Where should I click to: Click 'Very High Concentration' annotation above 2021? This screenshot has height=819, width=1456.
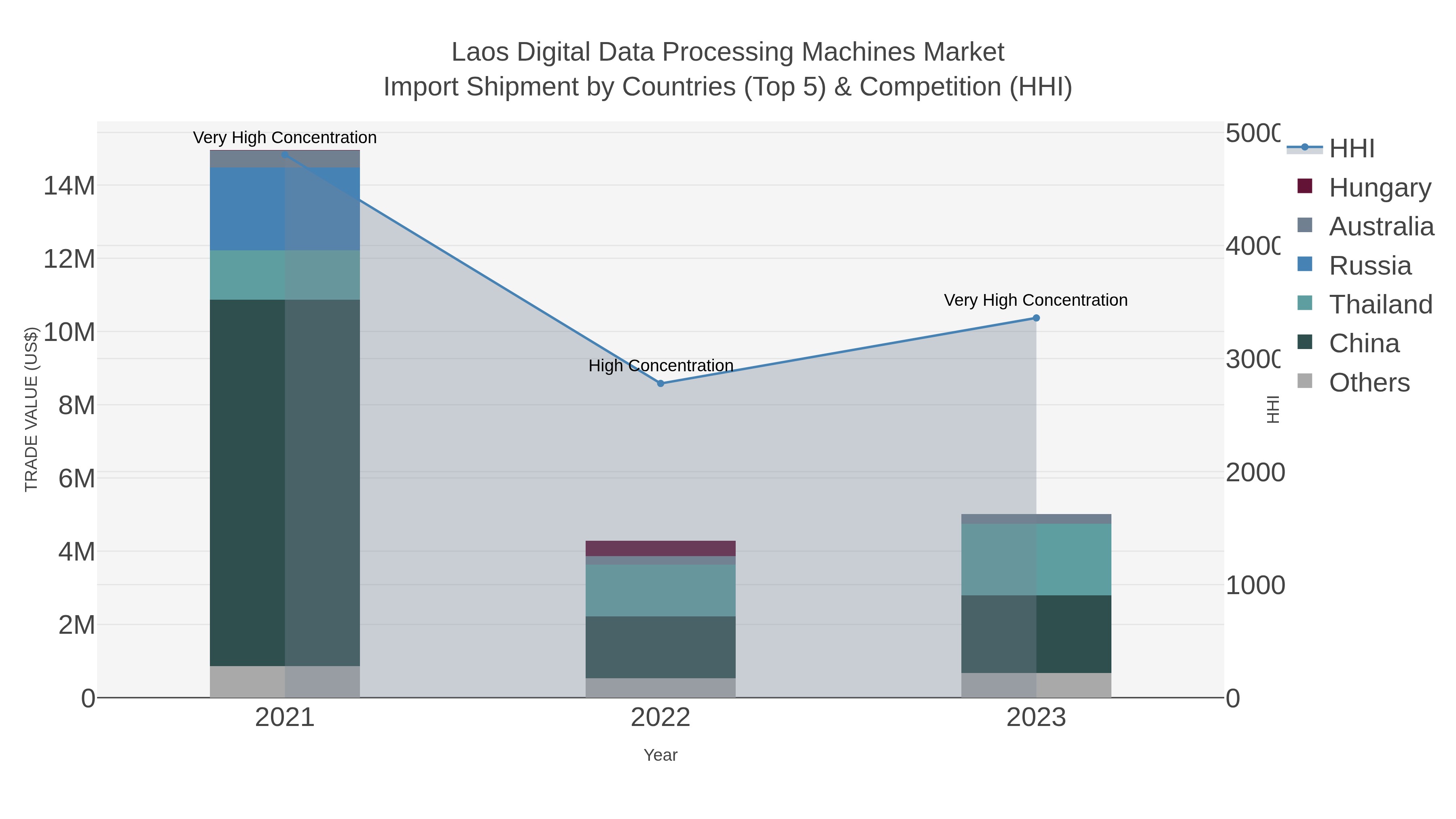[285, 138]
